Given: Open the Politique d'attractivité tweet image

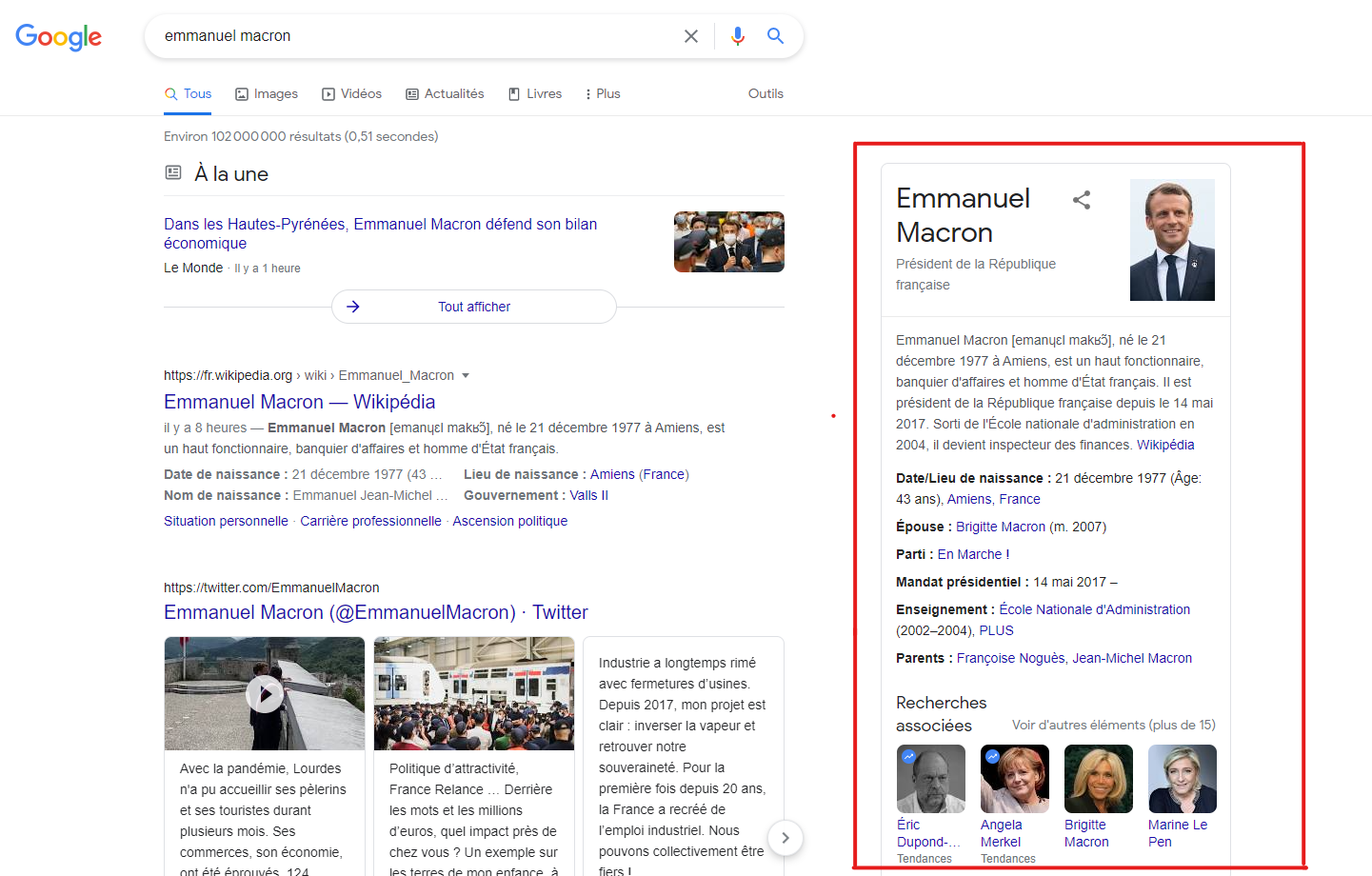Looking at the screenshot, I should [474, 693].
